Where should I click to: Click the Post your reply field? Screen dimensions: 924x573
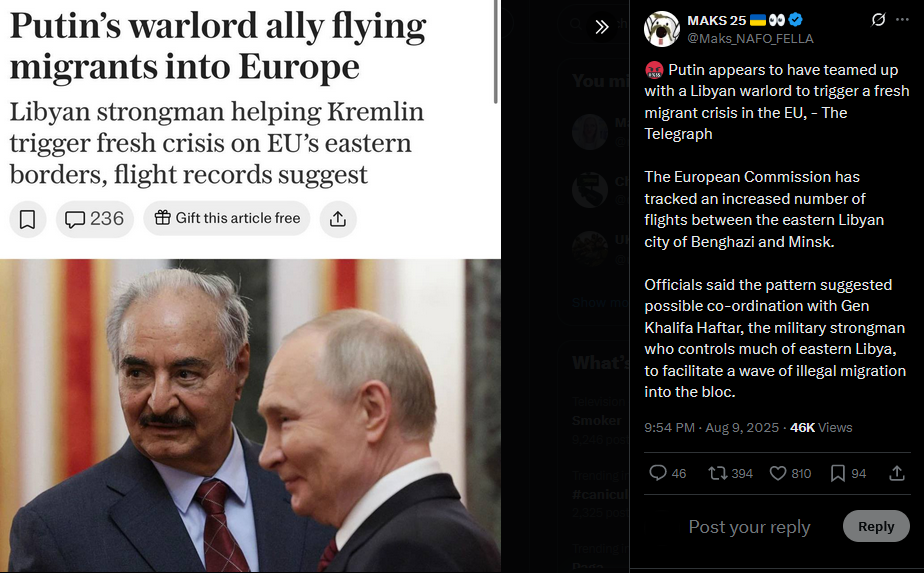pyautogui.click(x=749, y=526)
